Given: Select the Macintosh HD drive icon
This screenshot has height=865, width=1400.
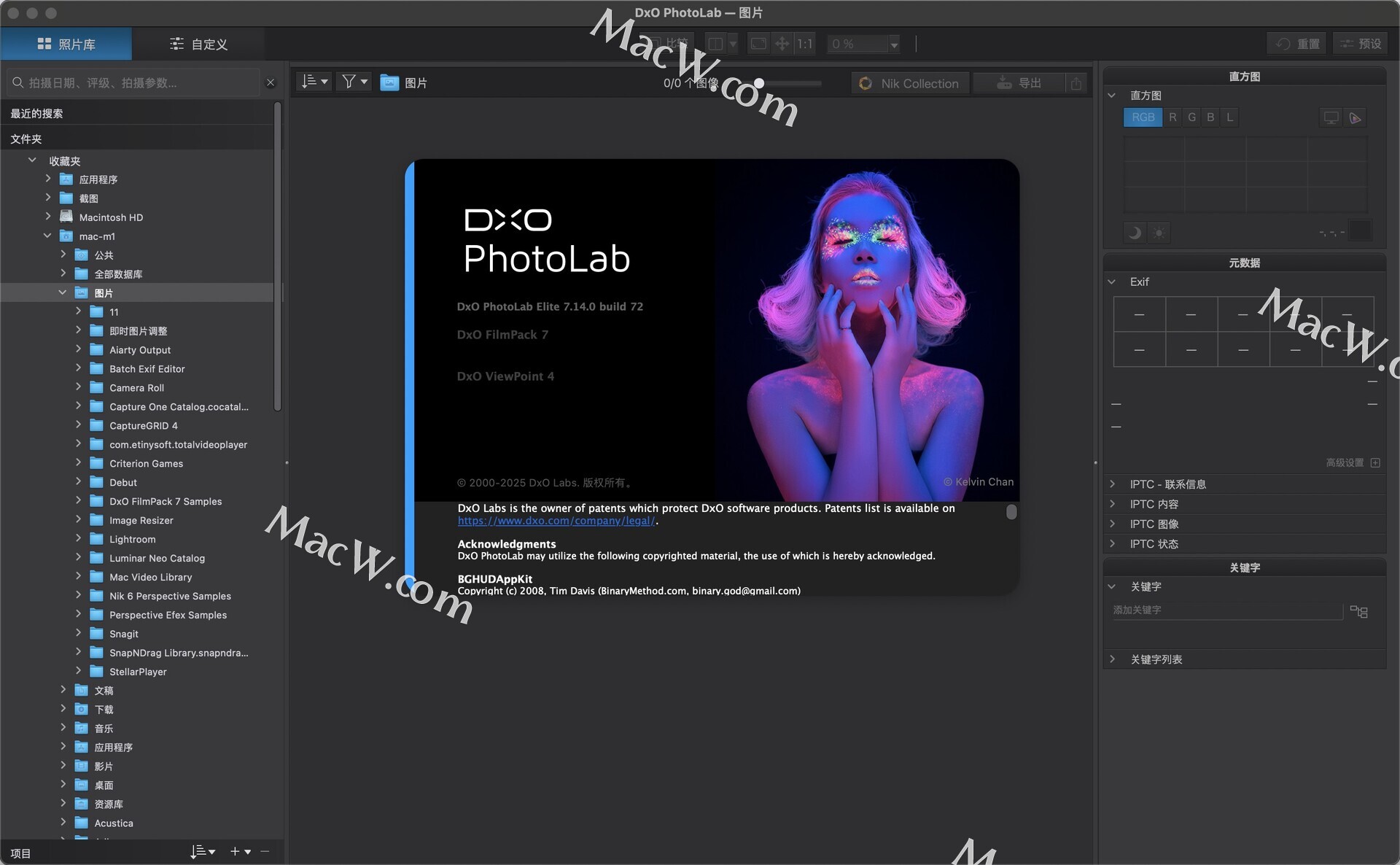Looking at the screenshot, I should [66, 217].
